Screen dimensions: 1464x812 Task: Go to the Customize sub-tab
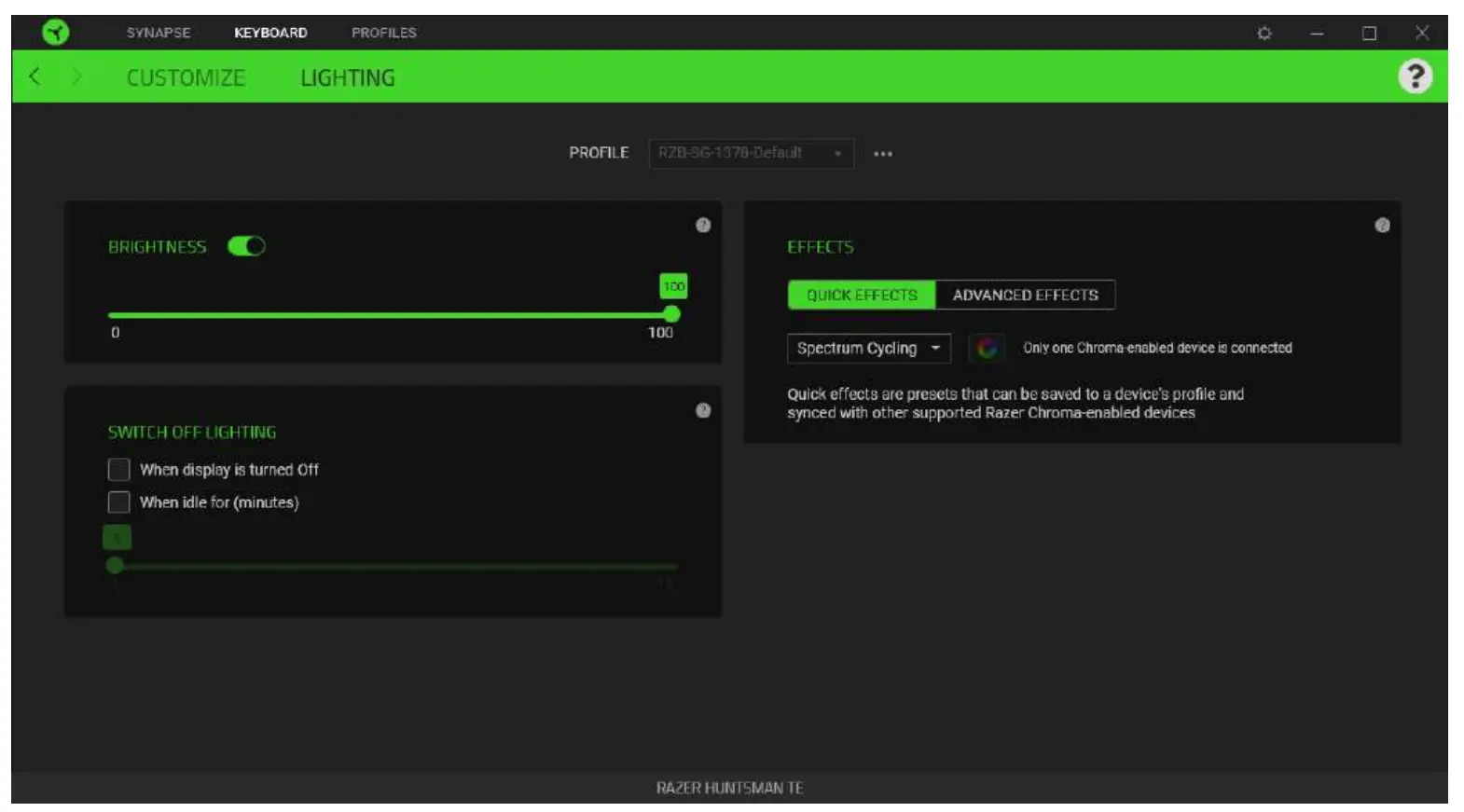tap(186, 77)
